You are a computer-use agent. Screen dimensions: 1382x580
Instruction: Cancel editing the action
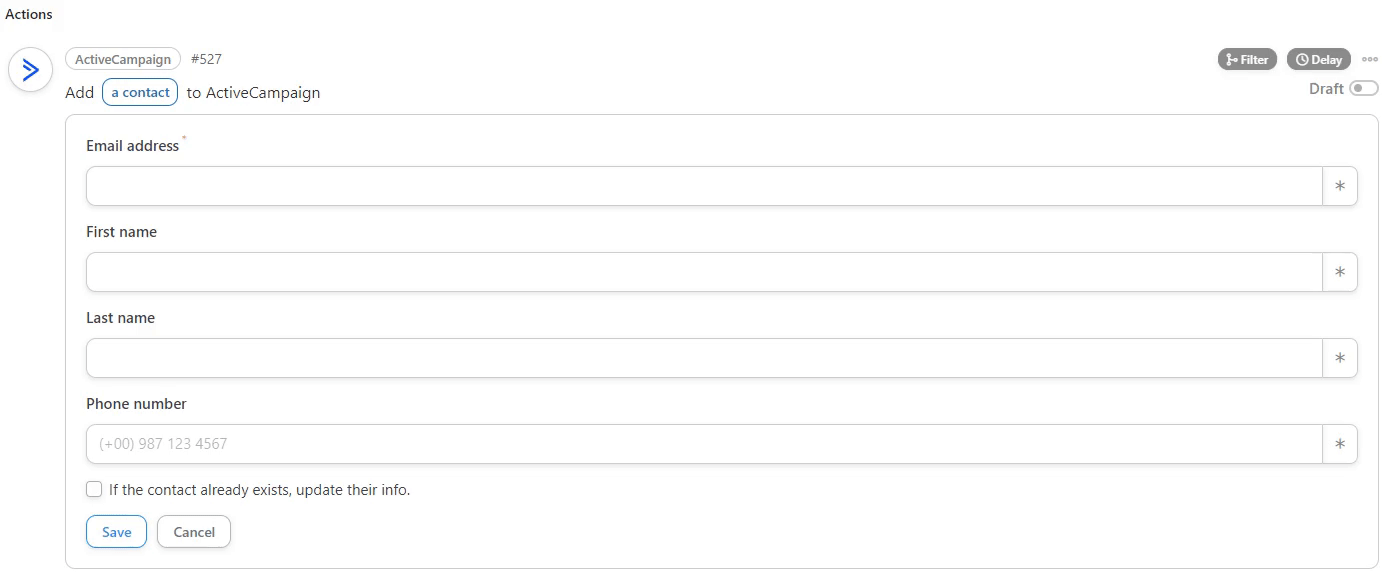coord(194,532)
